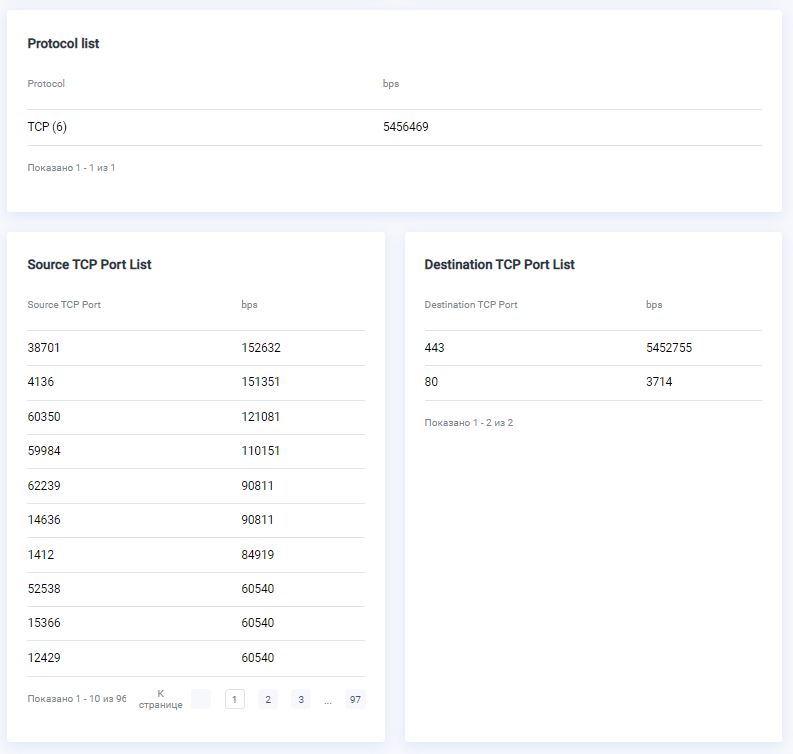793x754 pixels.
Task: Go to page 3 of source ports
Action: pos(301,700)
